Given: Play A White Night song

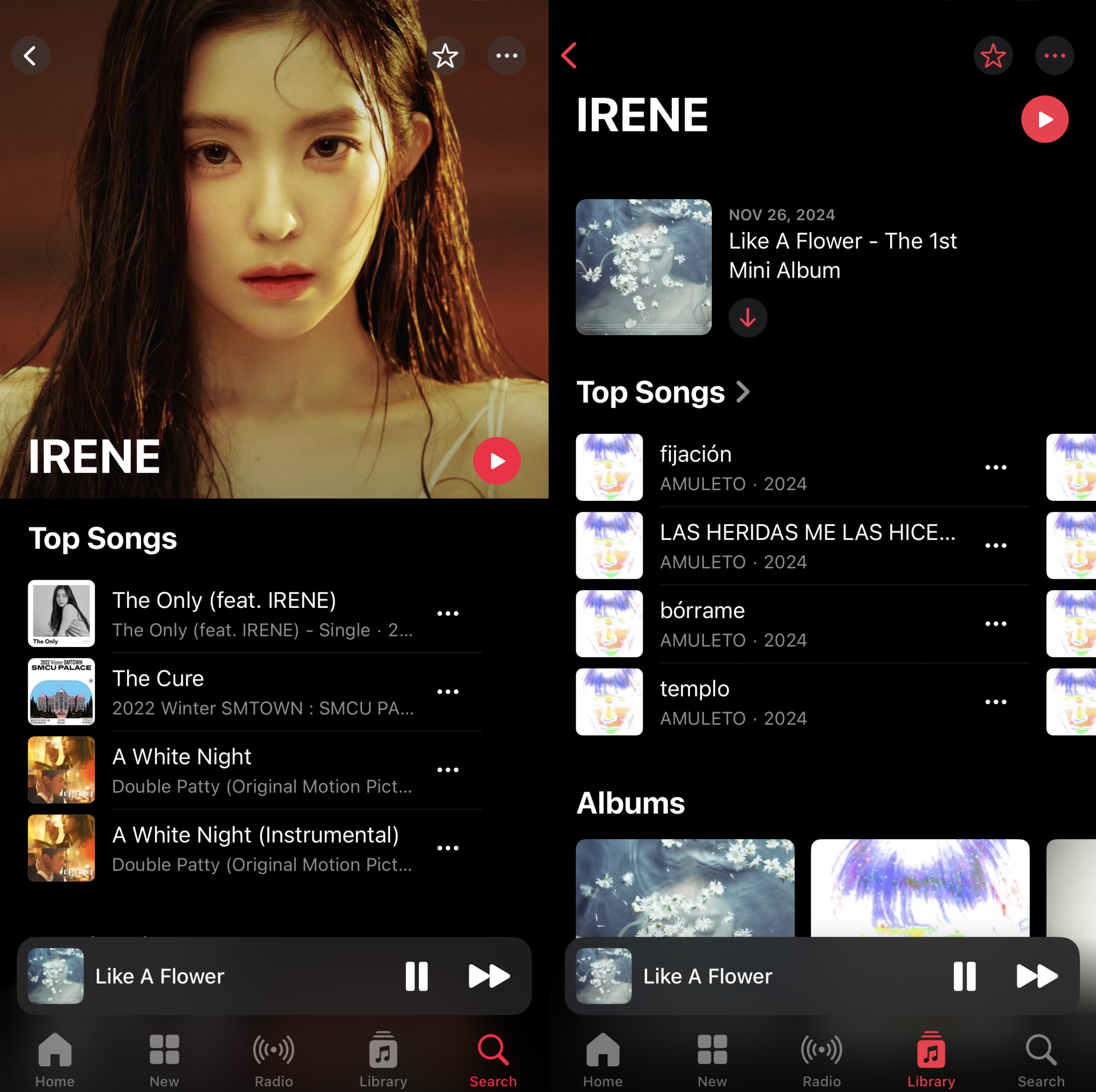Looking at the screenshot, I should 181,757.
